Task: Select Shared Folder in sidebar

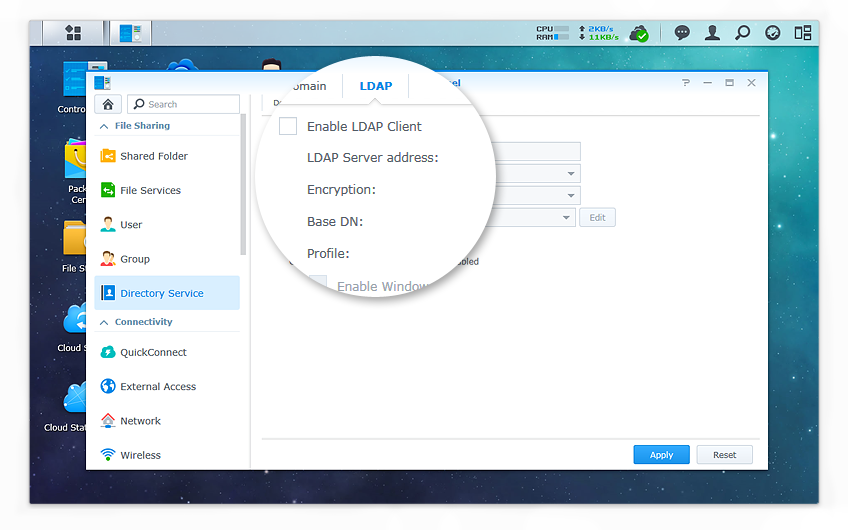Action: [167, 156]
